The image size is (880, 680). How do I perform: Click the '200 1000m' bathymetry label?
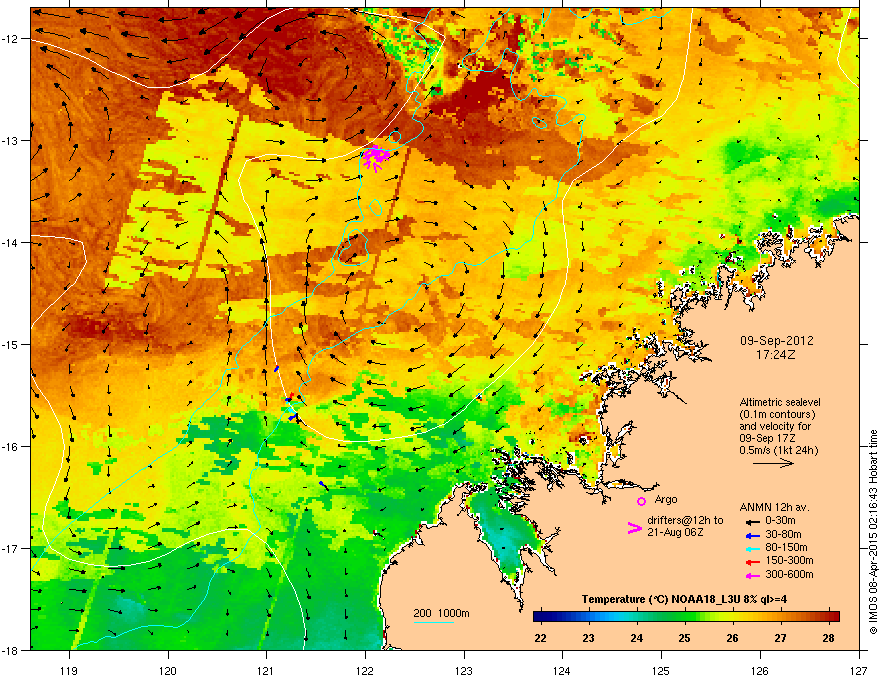(x=441, y=613)
